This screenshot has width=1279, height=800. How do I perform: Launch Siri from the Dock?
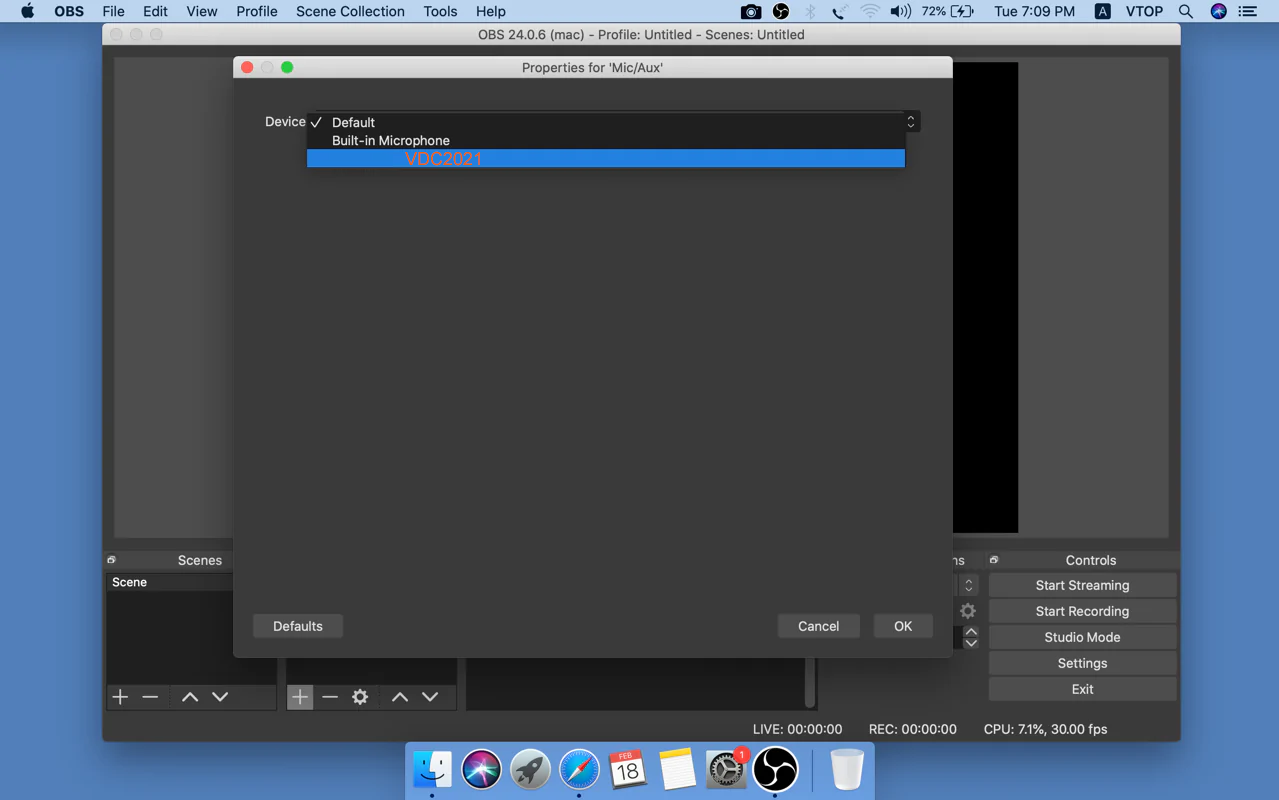(481, 770)
